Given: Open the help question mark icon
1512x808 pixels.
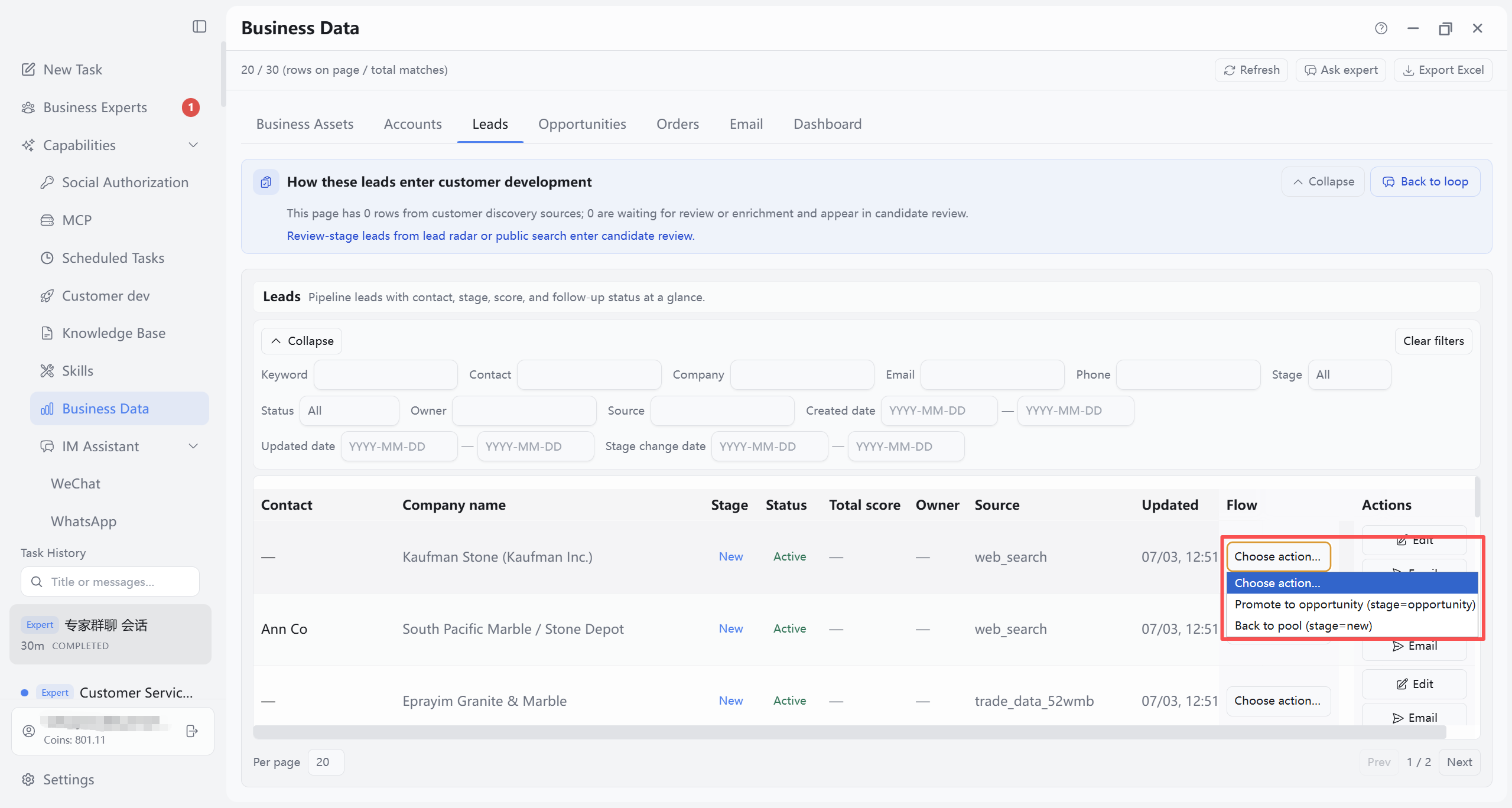Looking at the screenshot, I should click(1381, 28).
